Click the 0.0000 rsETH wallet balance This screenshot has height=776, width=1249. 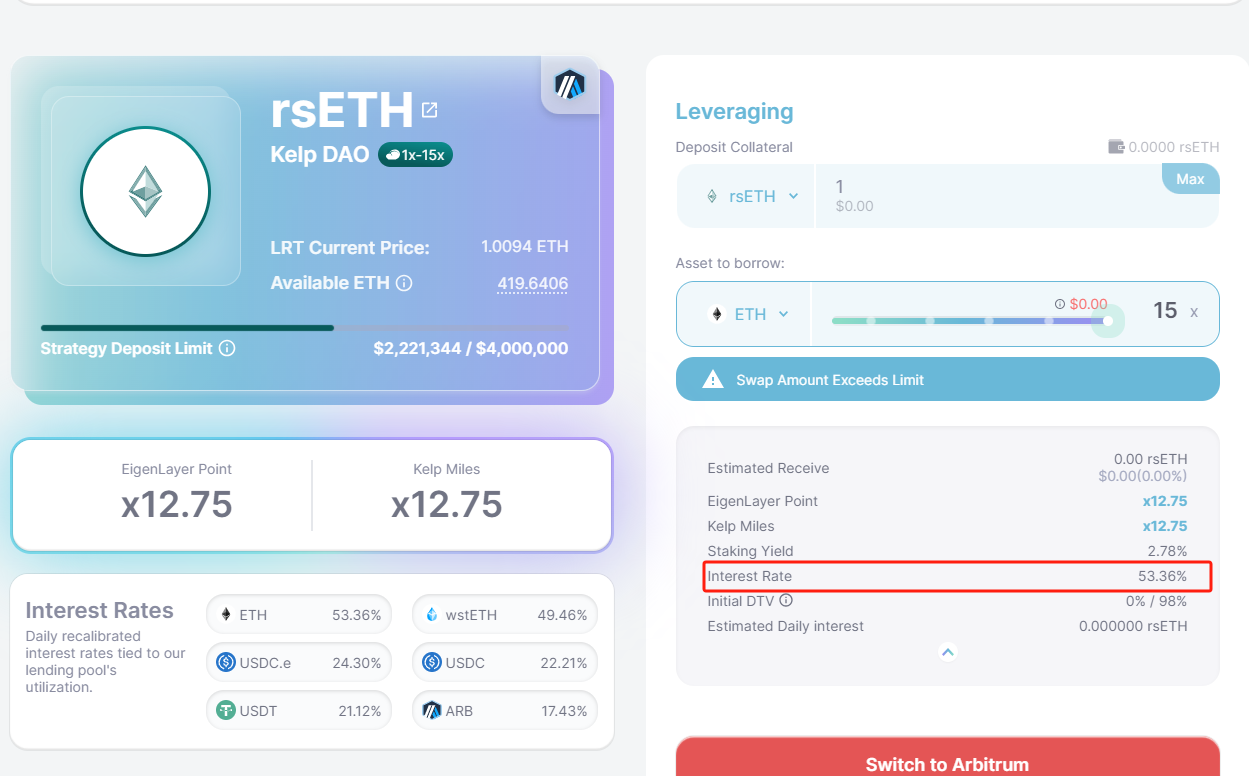pyautogui.click(x=1174, y=147)
